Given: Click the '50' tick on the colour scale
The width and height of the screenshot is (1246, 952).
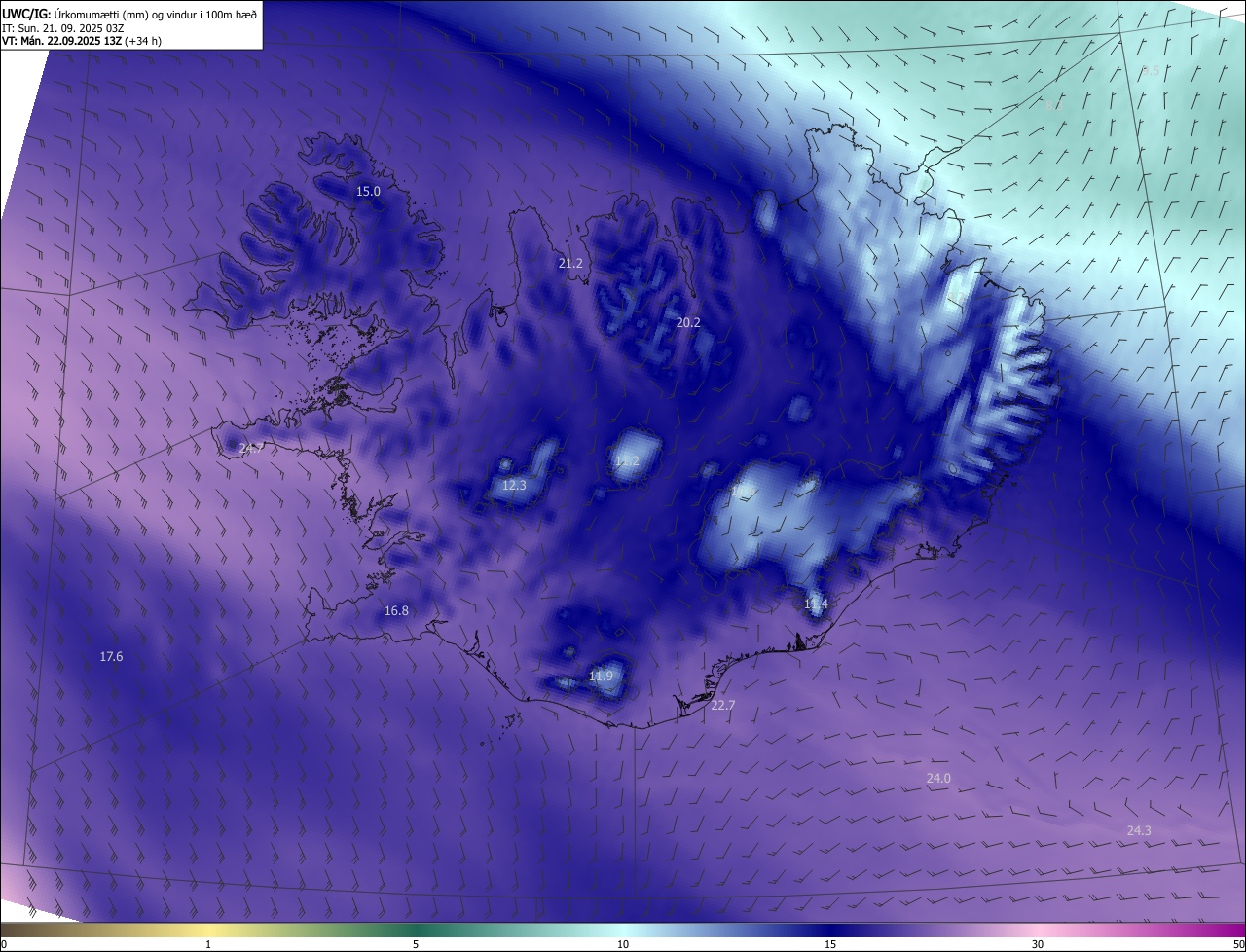Looking at the screenshot, I should [1238, 944].
